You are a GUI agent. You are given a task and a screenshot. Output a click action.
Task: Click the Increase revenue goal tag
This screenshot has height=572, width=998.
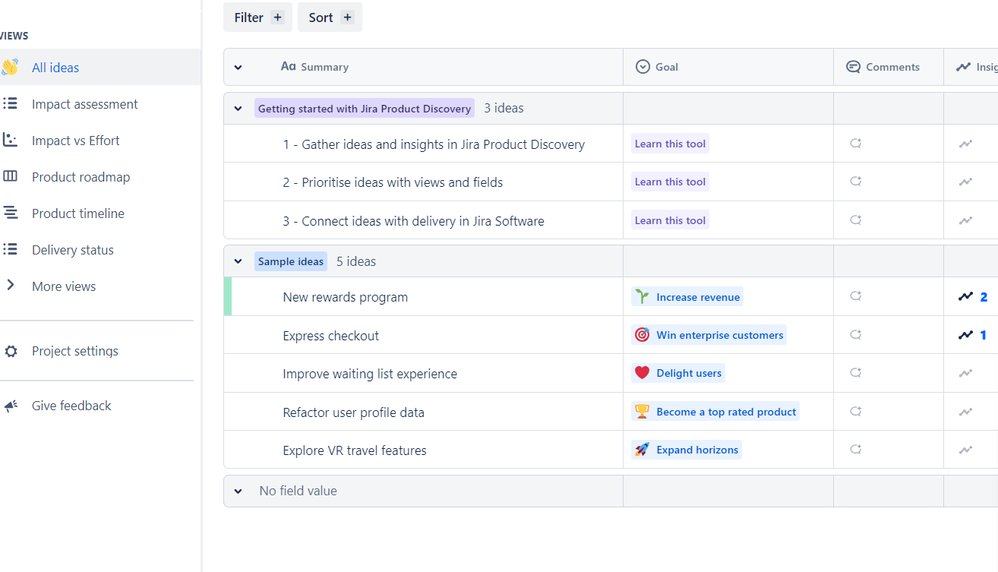pos(687,297)
